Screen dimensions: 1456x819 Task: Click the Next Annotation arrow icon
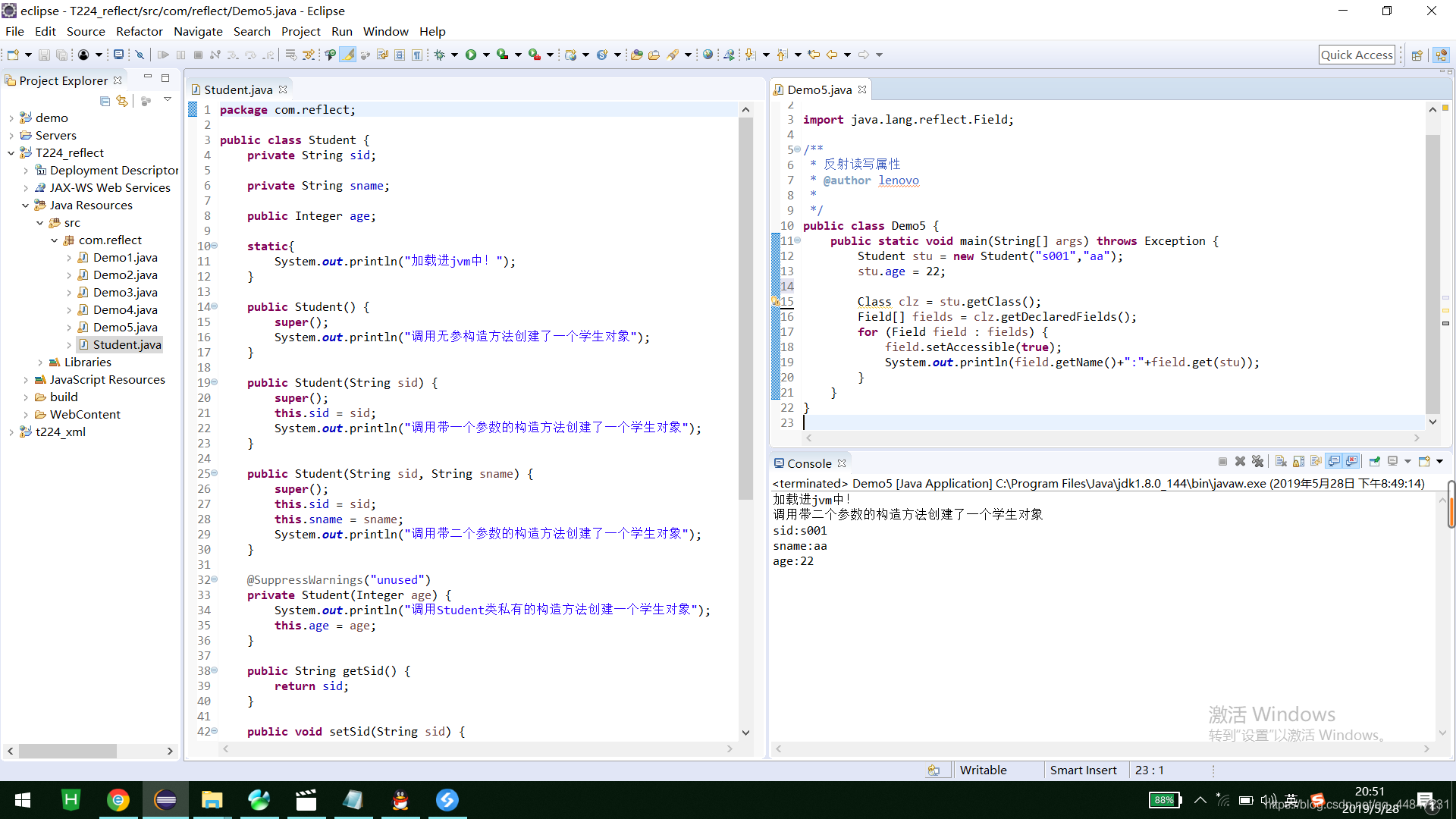750,55
